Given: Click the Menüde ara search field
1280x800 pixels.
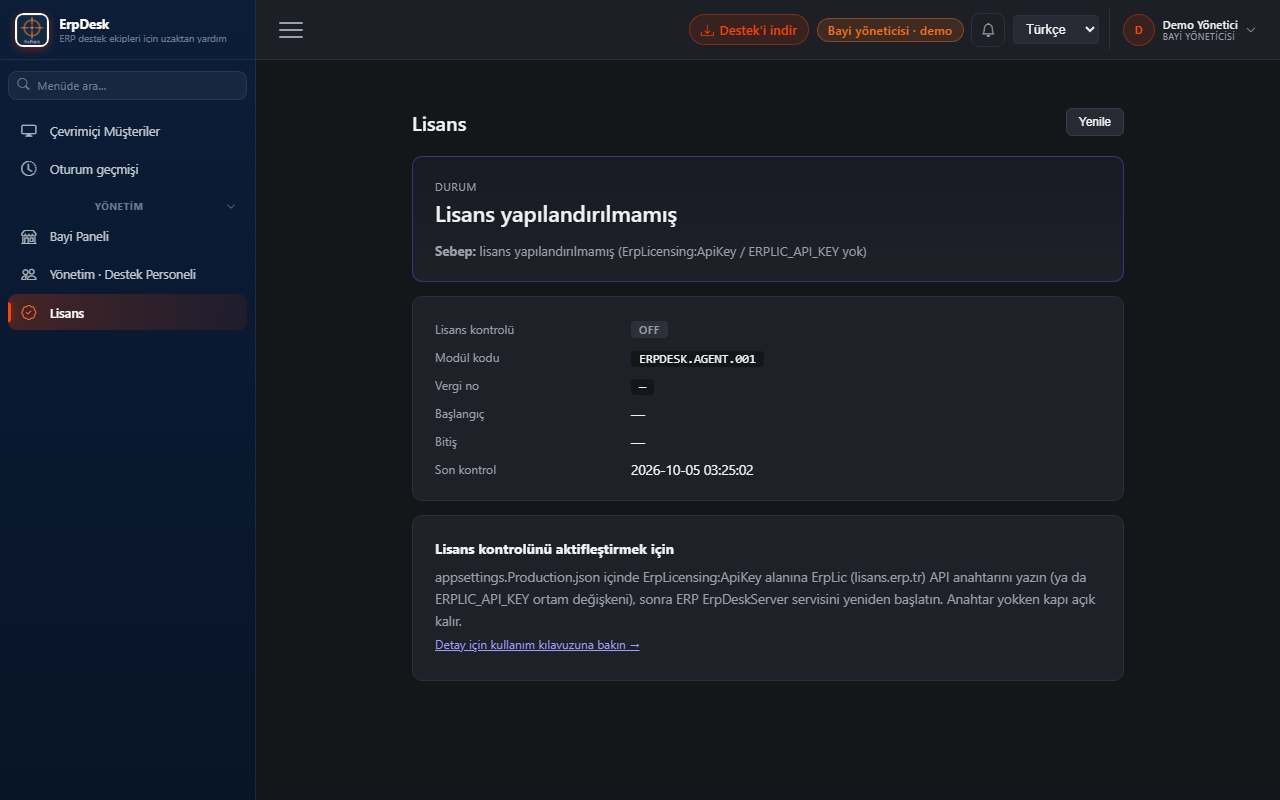Looking at the screenshot, I should [127, 86].
